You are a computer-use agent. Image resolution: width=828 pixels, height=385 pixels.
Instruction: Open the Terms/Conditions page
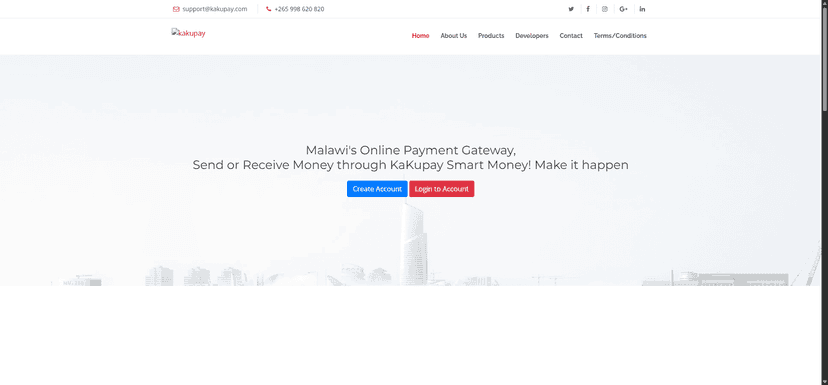point(620,36)
